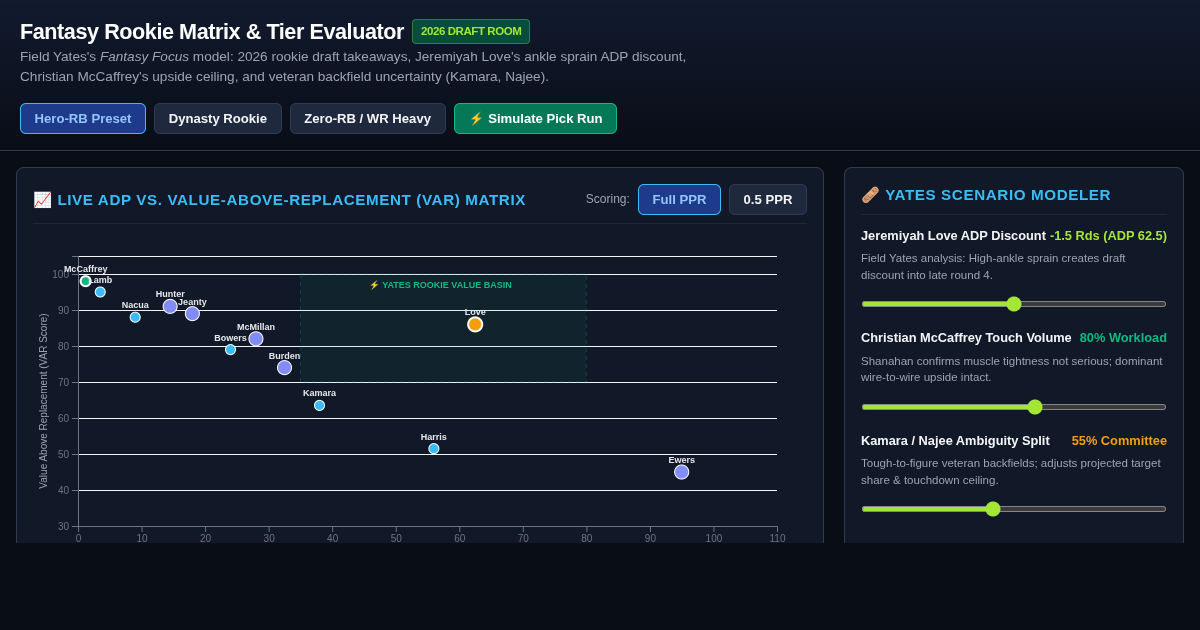Image resolution: width=1200 pixels, height=630 pixels.
Task: Click the chart icon beside the matrix title
Action: click(42, 200)
